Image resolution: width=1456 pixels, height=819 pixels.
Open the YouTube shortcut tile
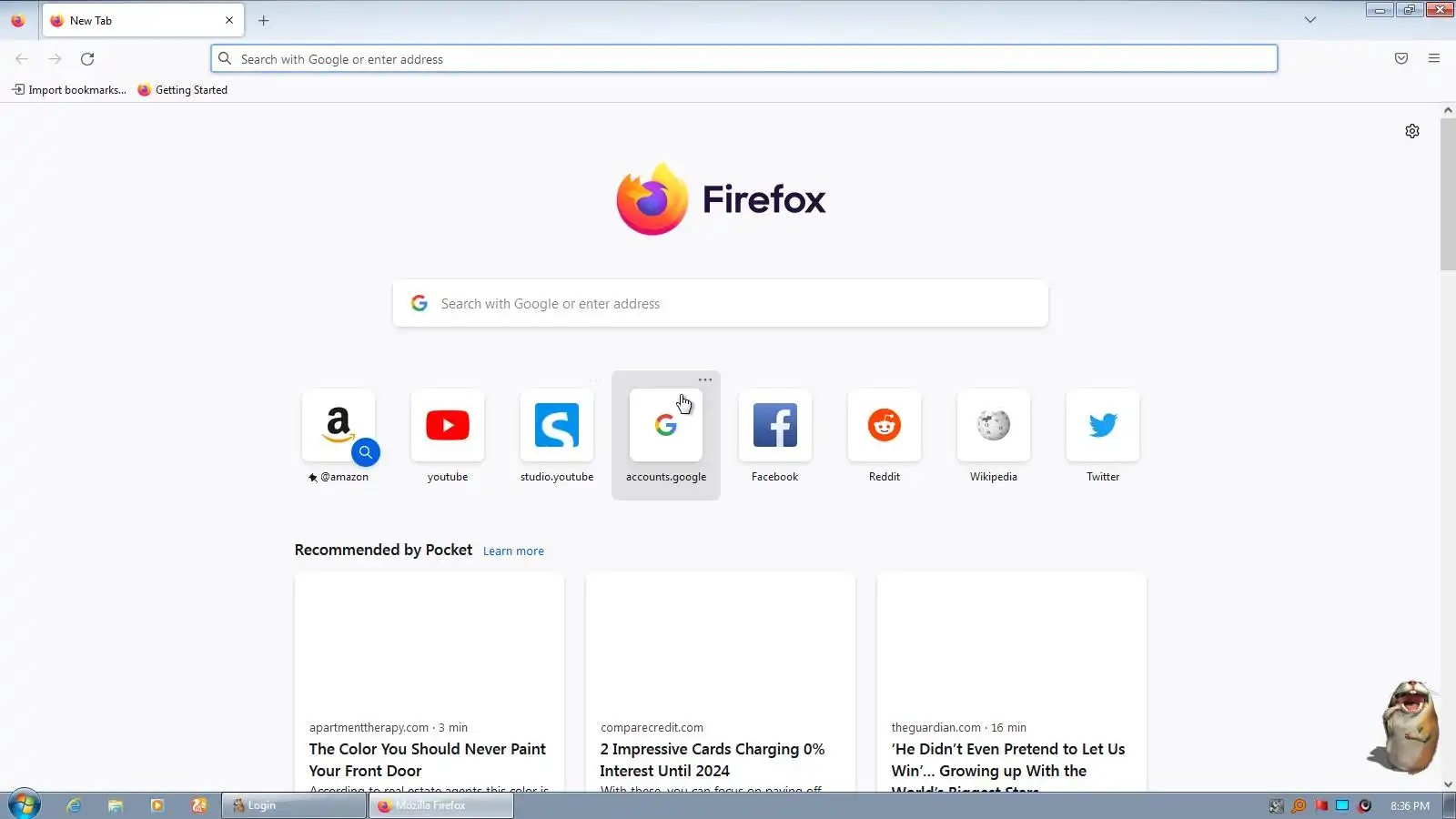(x=448, y=425)
